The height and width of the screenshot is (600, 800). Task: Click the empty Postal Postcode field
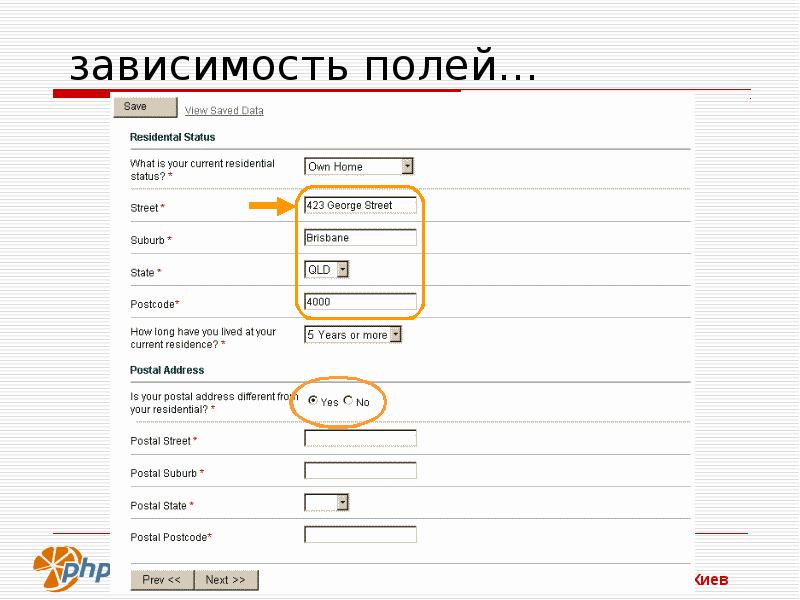click(x=360, y=535)
